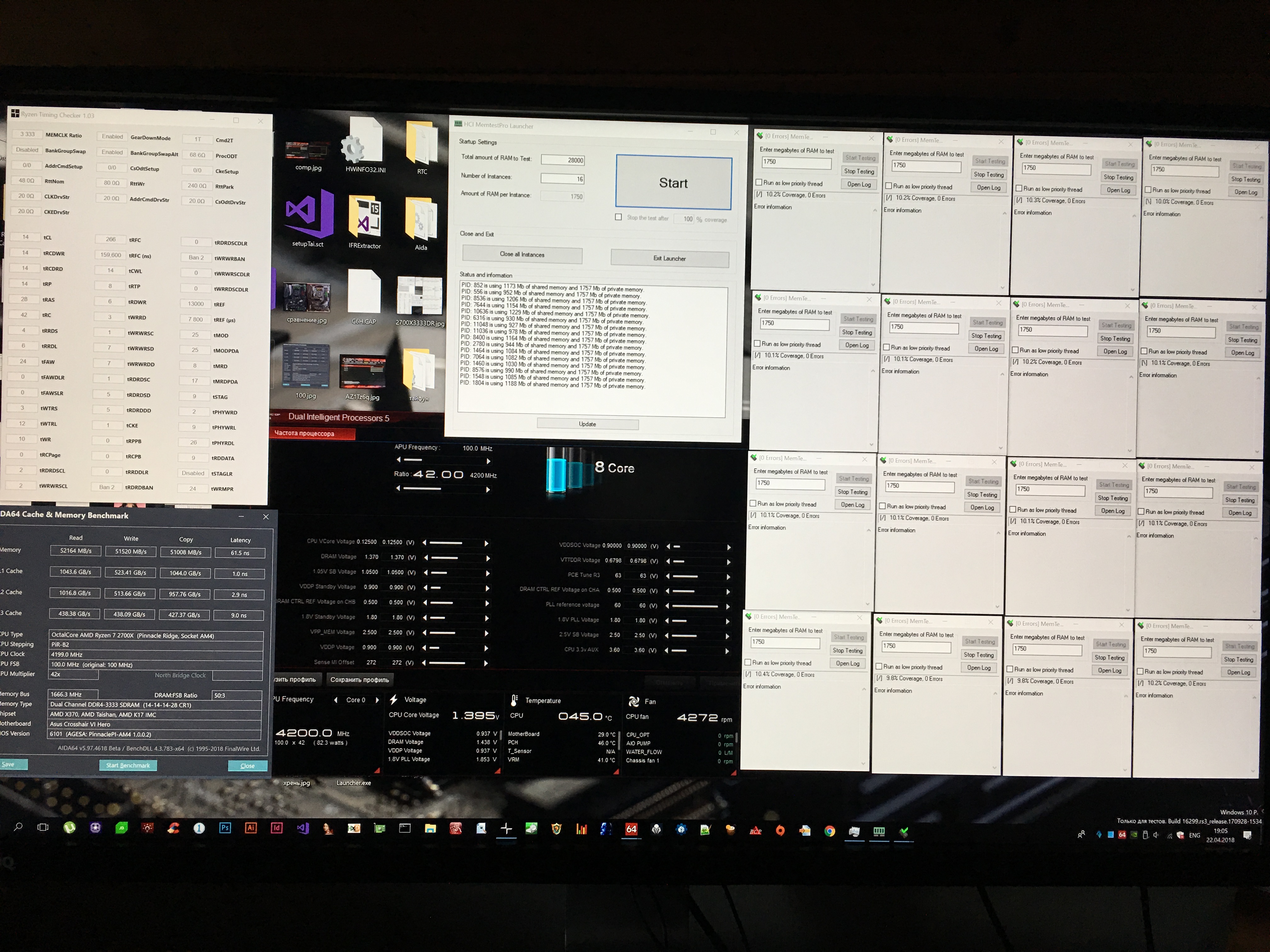This screenshot has width=1270, height=952.
Task: Toggle low priority thread in bottom-right MemTest window
Action: [1140, 671]
